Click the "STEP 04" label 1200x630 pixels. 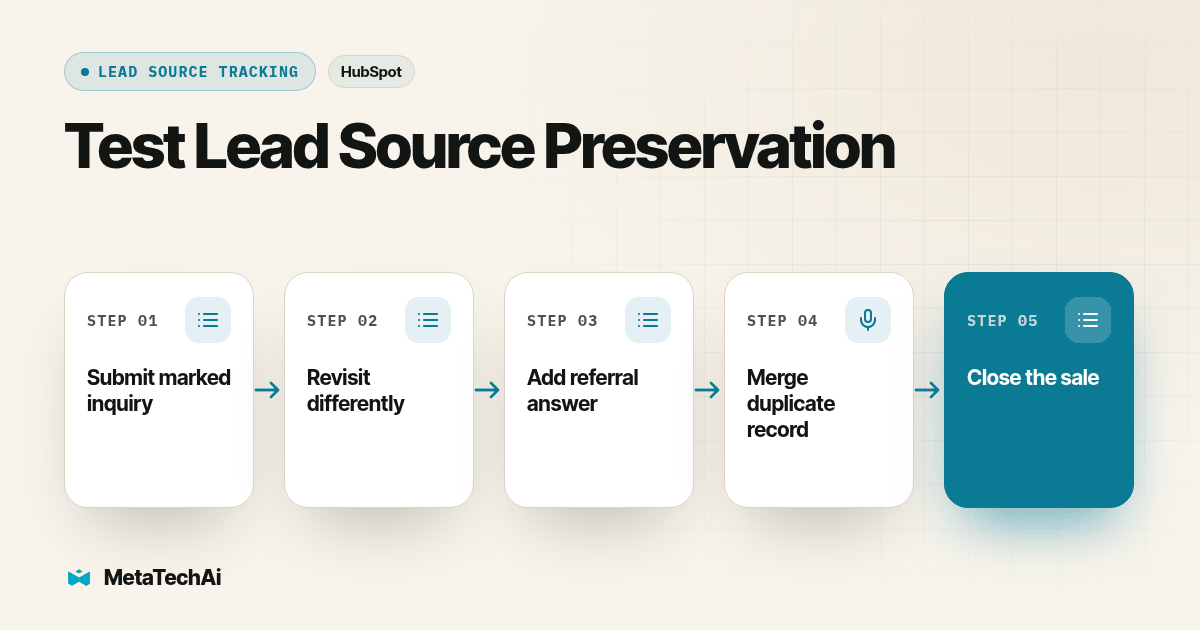coord(783,321)
